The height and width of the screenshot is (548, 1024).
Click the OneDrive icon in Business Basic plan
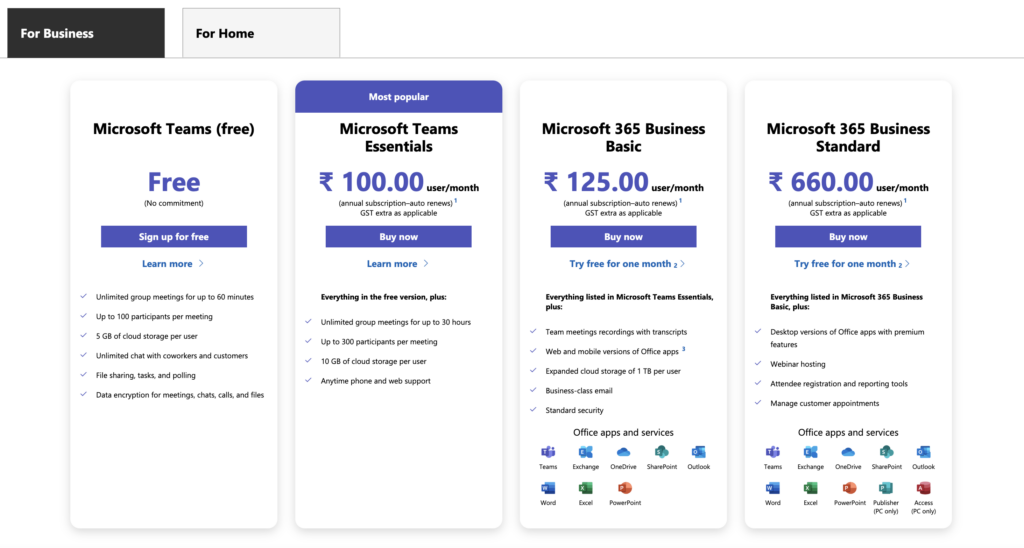pyautogui.click(x=624, y=452)
